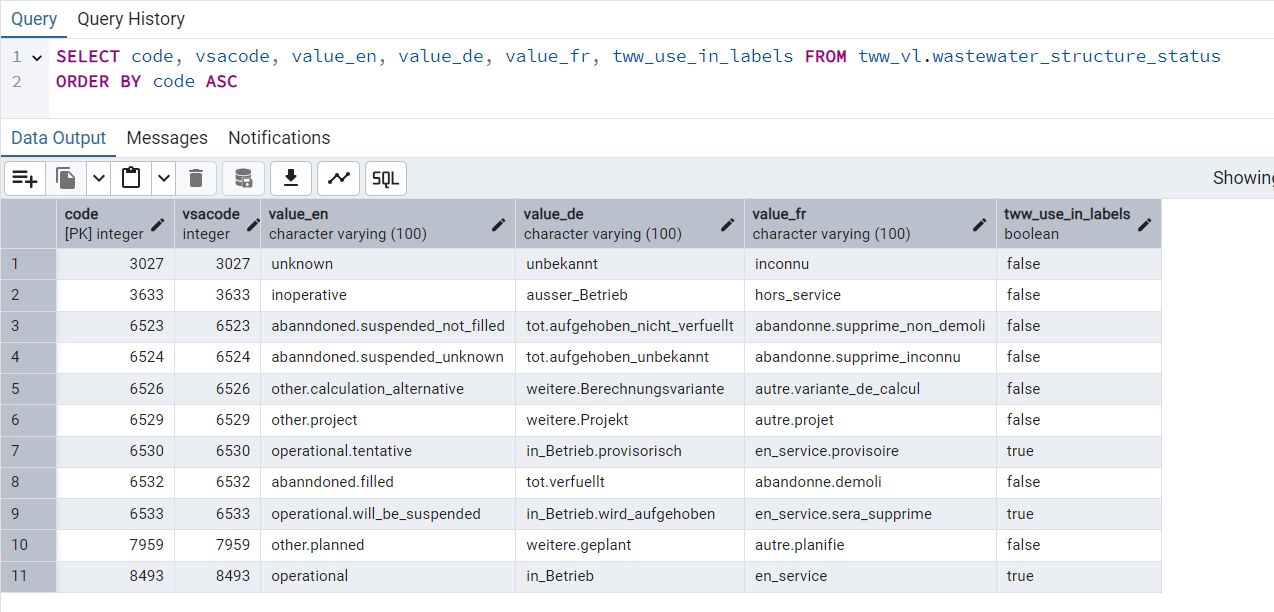The height and width of the screenshot is (612, 1274).
Task: Switch to the Query tab
Action: [x=34, y=19]
